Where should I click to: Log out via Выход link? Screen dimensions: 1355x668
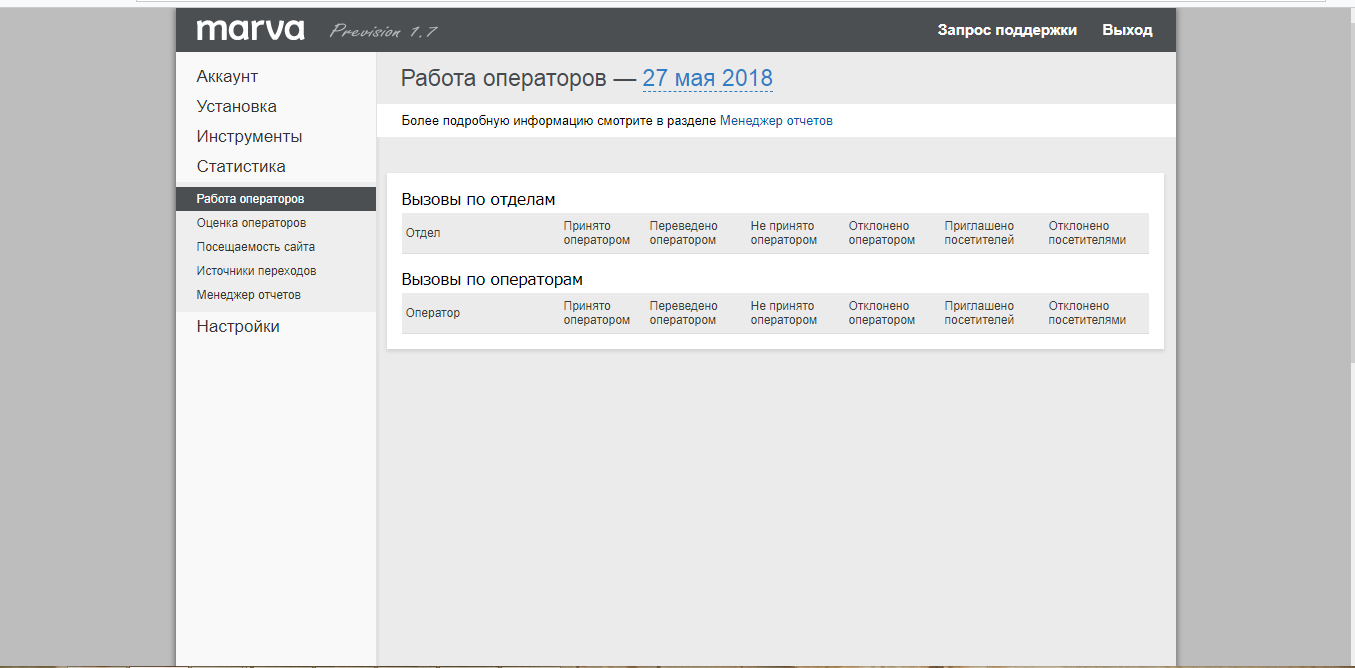[x=1129, y=29]
